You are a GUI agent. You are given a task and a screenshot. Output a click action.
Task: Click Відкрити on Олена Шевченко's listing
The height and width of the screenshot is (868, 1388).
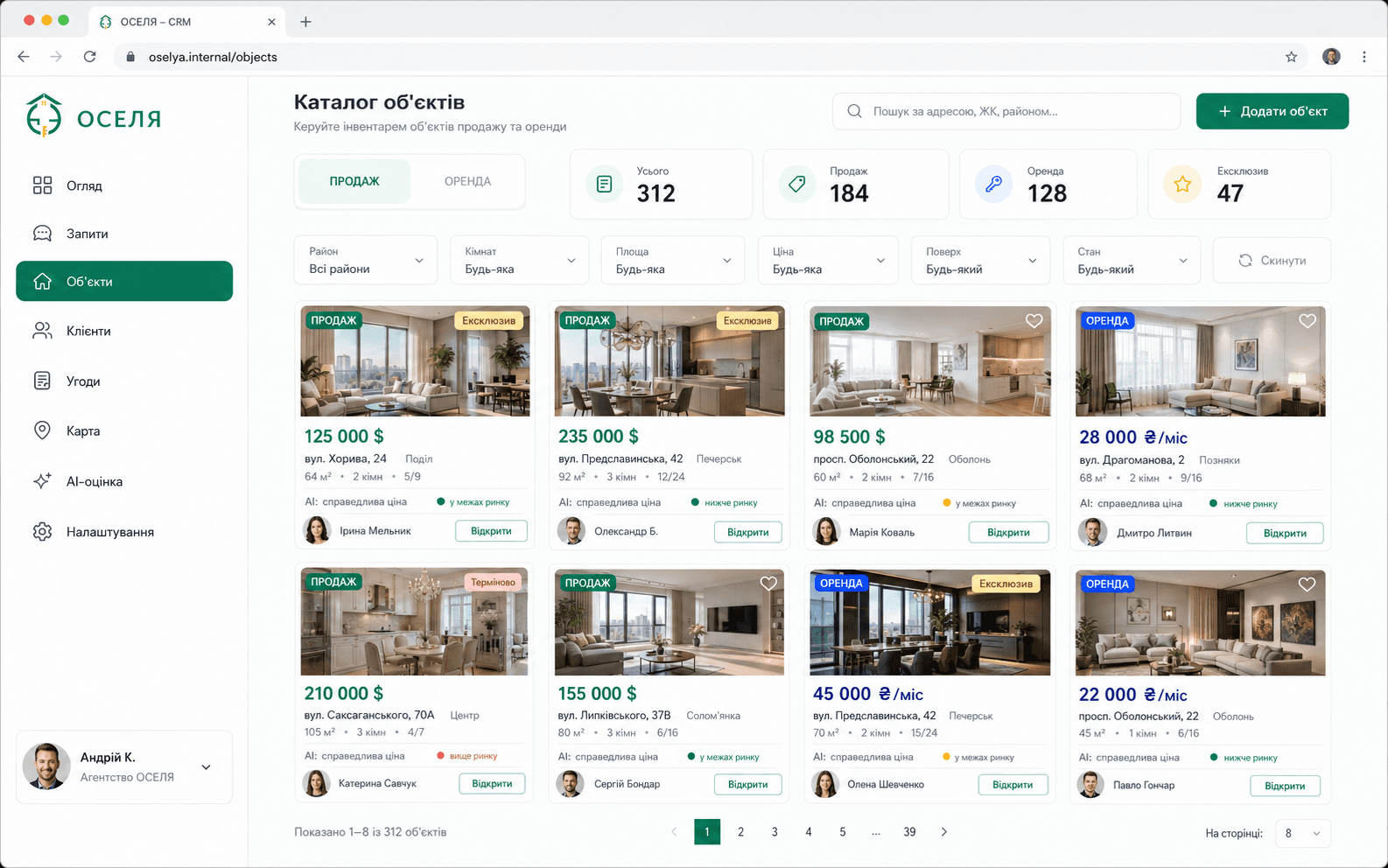pos(1013,785)
